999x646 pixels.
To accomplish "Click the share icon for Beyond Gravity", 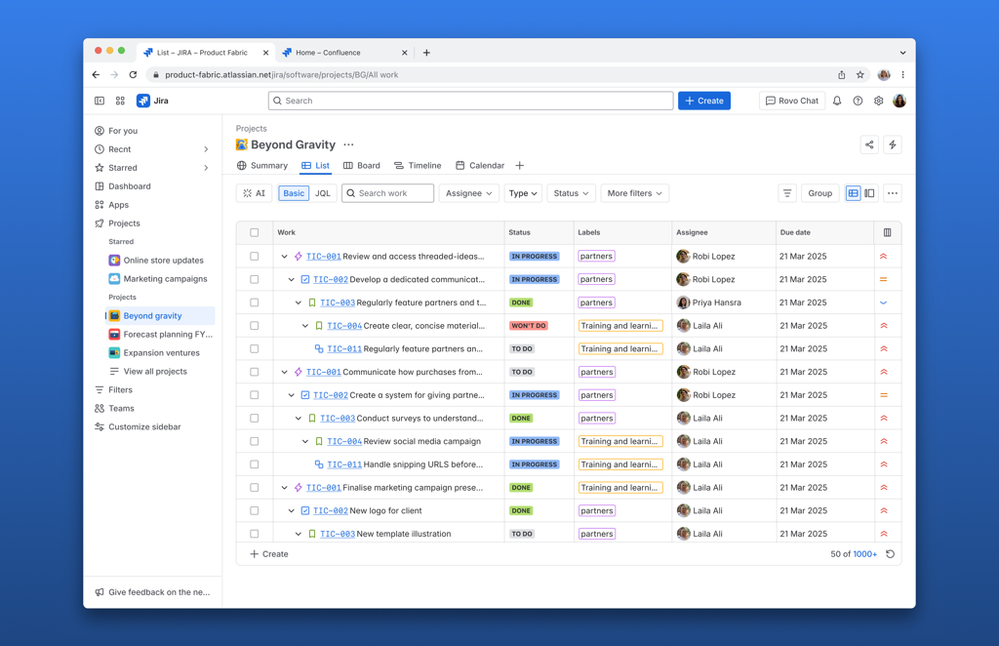I will (x=869, y=145).
